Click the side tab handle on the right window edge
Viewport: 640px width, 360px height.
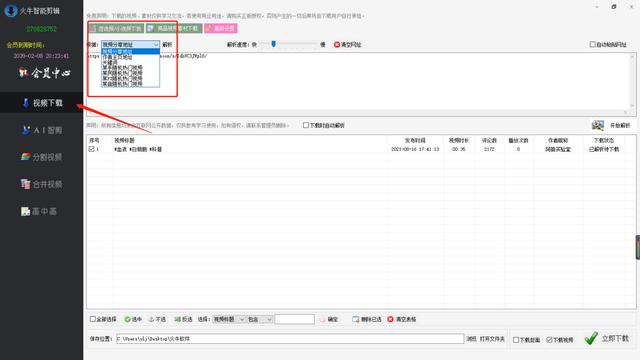pos(638,247)
